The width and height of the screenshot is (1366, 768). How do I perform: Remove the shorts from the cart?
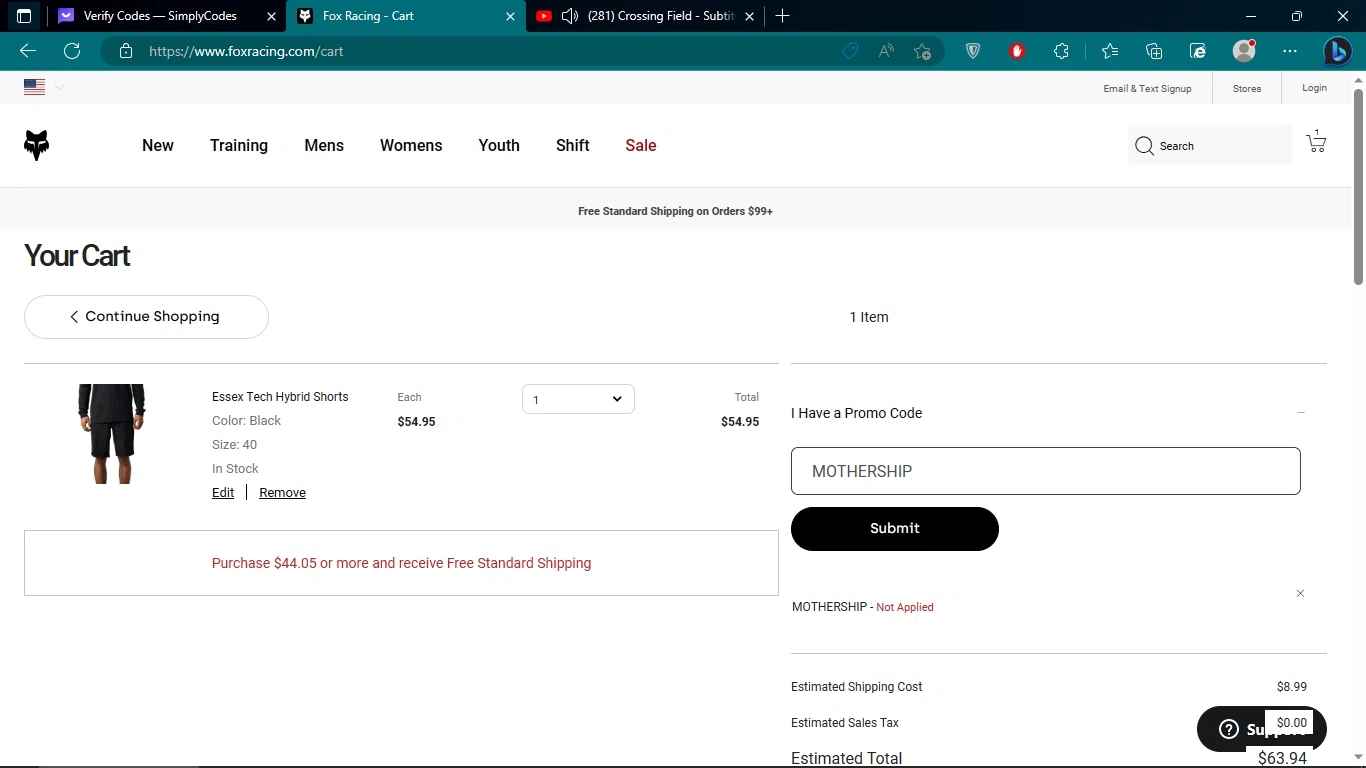point(282,493)
